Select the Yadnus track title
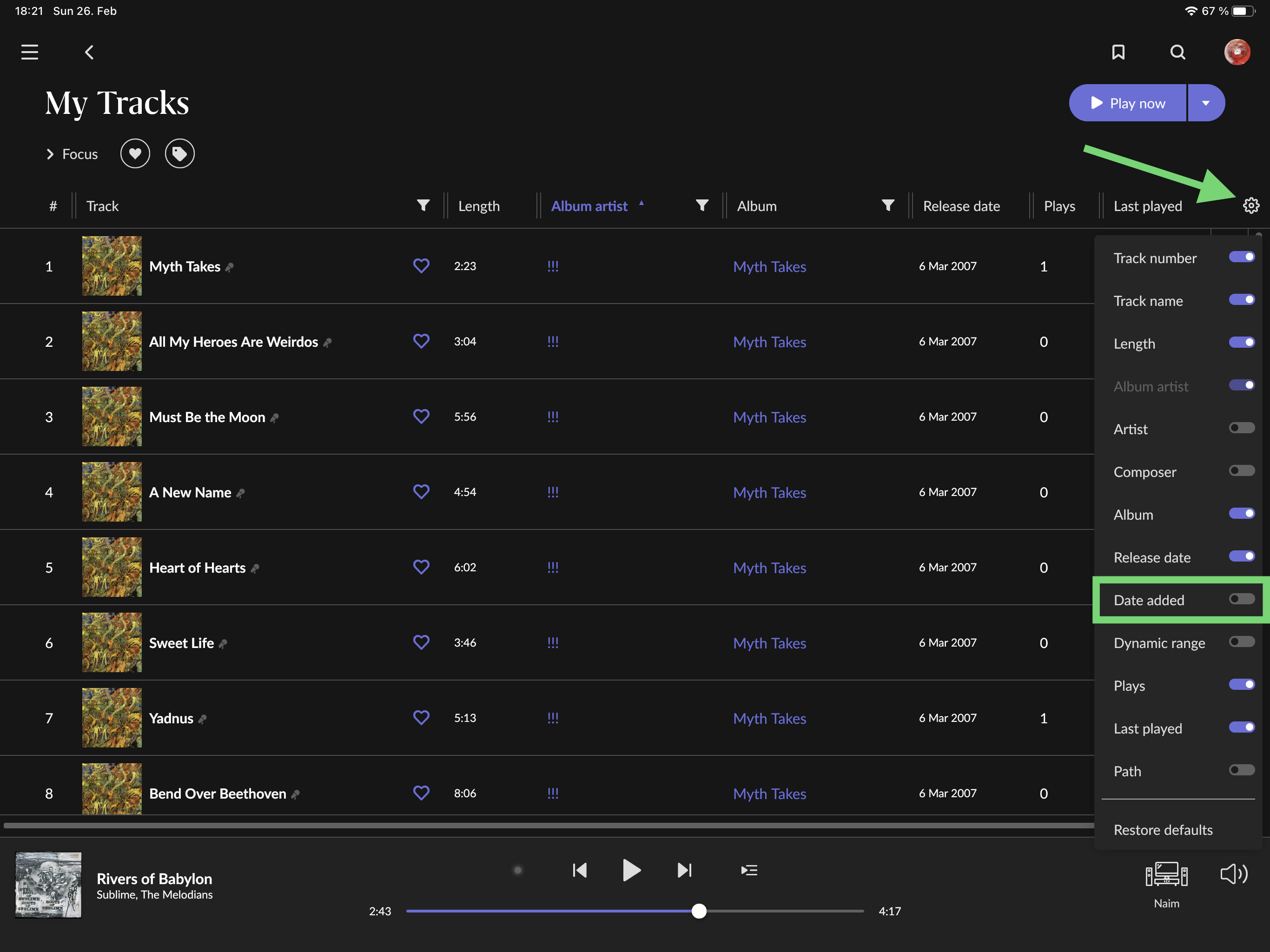Screen dimensions: 1270x952 pos(171,718)
